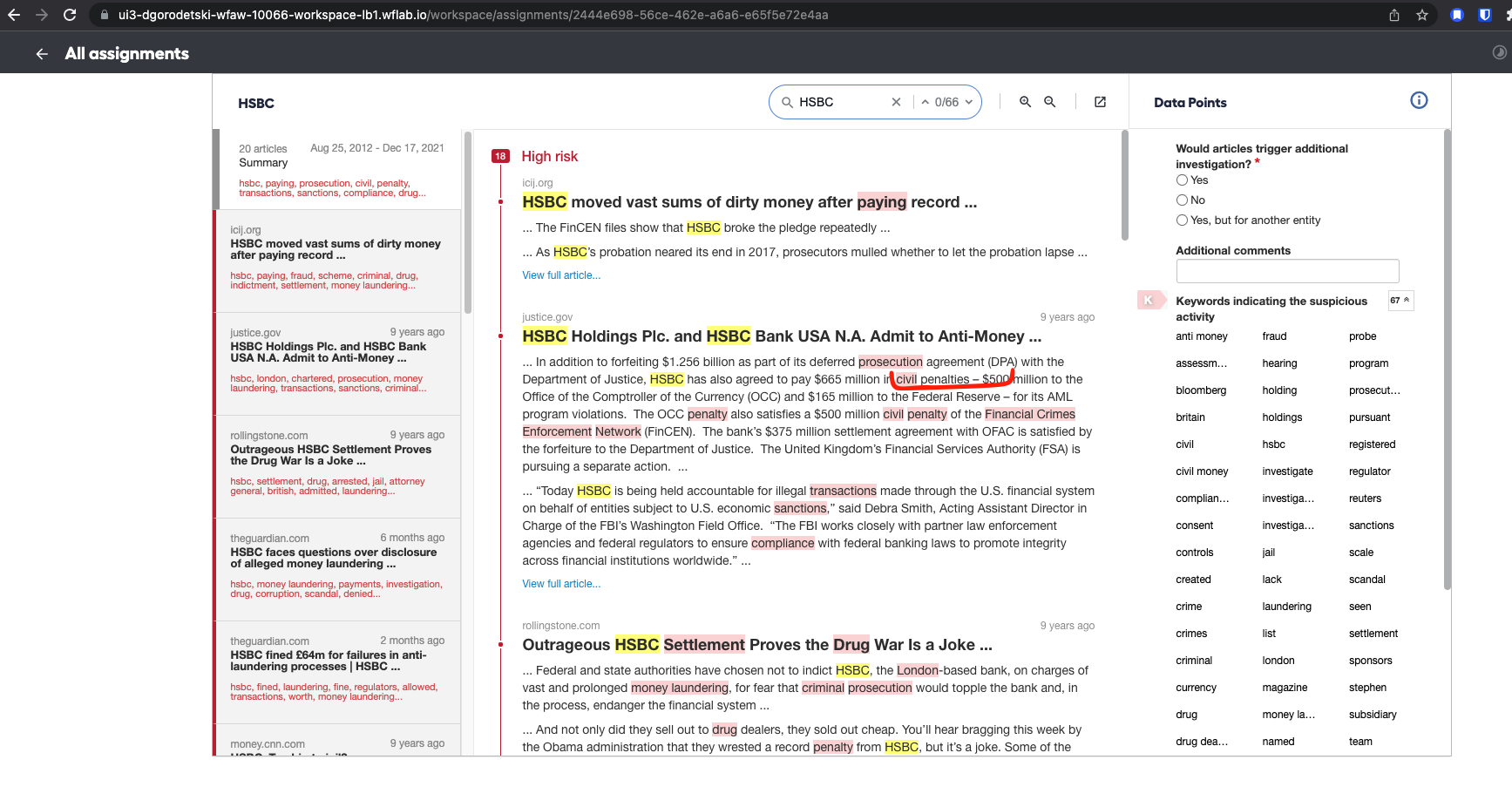1512x807 pixels.
Task: Click the 'subsidiary' keyword
Action: 1373,715
